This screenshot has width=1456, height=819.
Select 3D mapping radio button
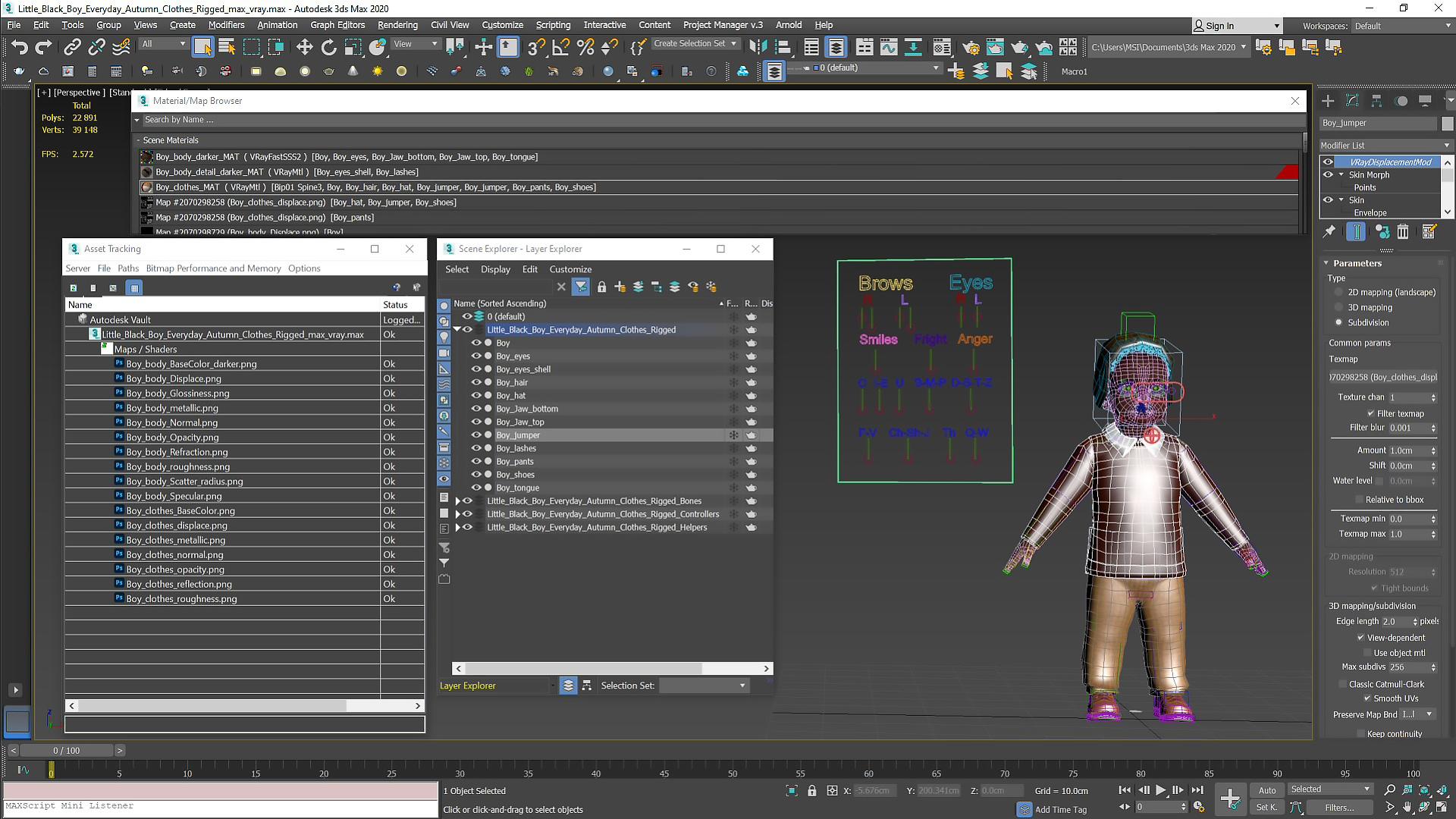1338,307
